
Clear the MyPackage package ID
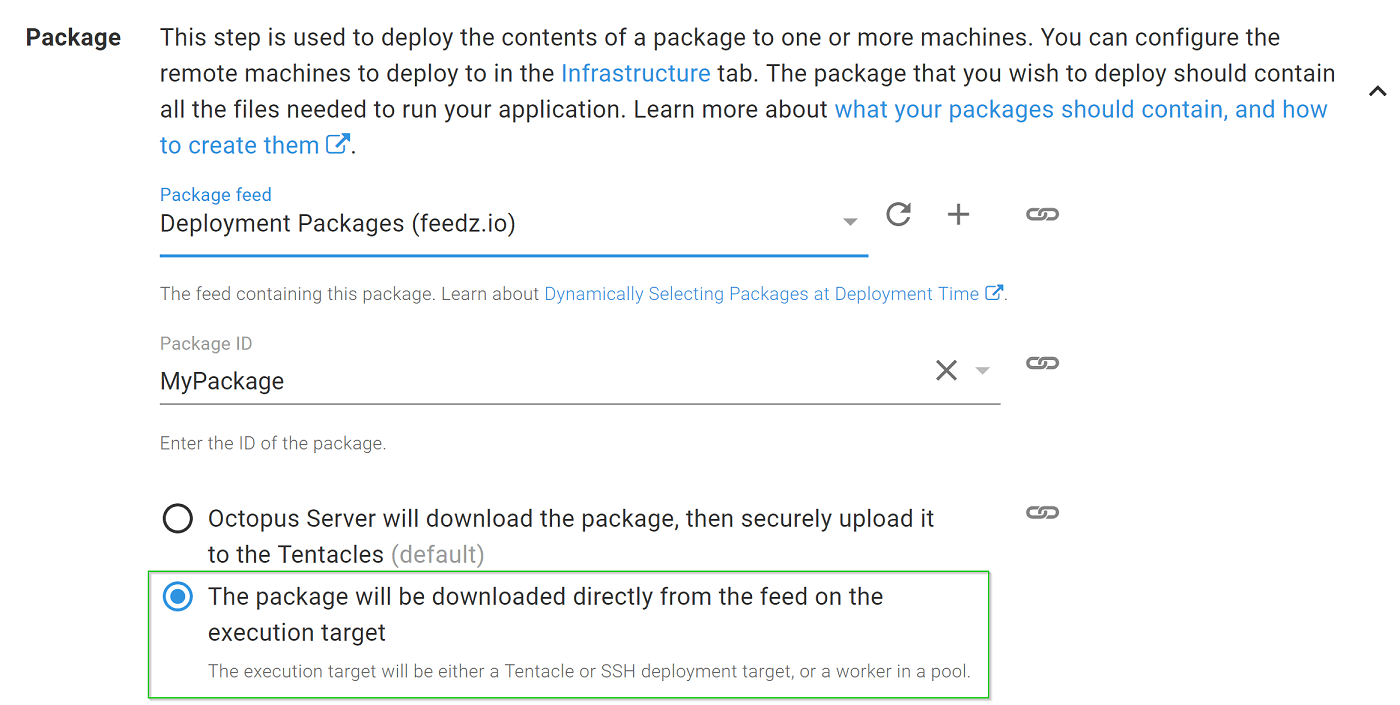[946, 369]
